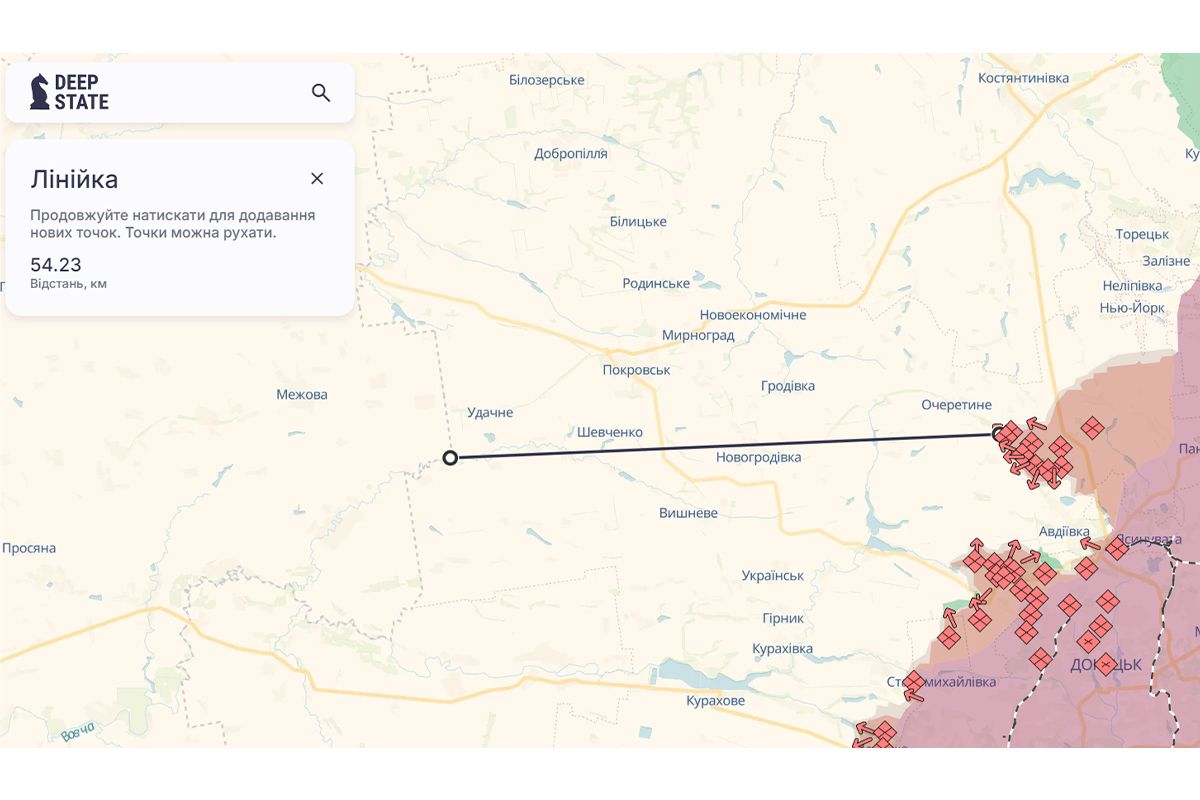The image size is (1200, 800).
Task: Click the 54.23 distance value
Action: click(56, 265)
